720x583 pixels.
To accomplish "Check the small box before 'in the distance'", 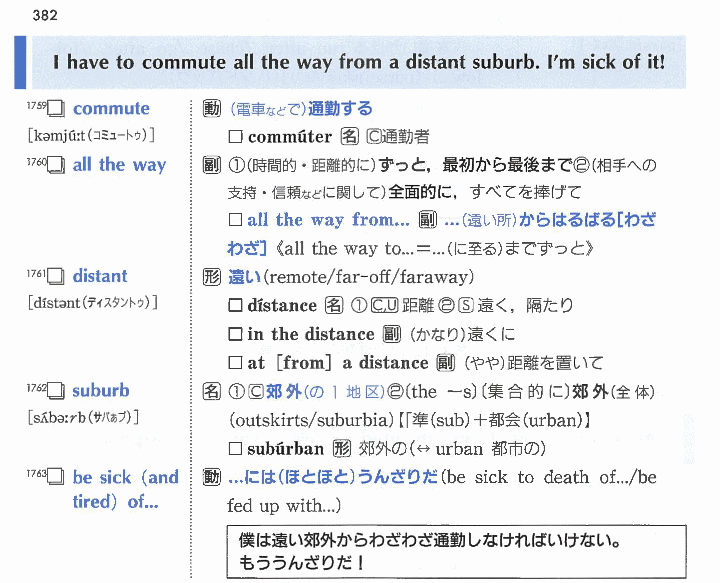I will [x=235, y=334].
